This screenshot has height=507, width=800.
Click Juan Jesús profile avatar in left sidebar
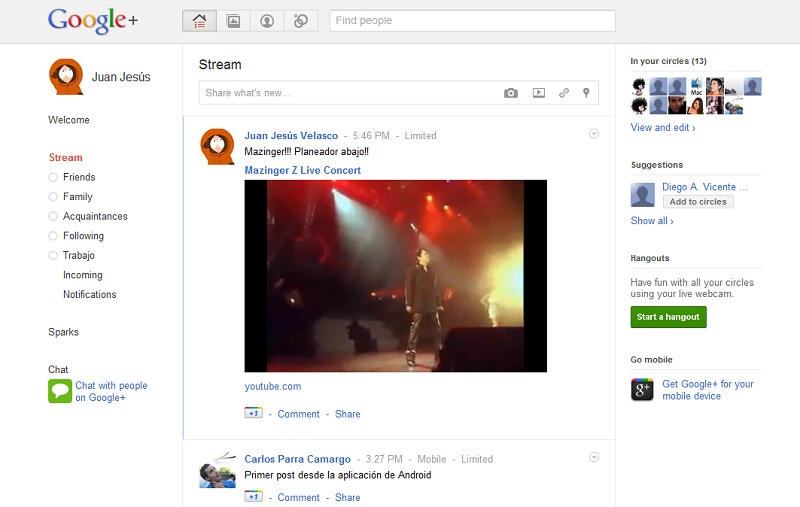tap(66, 77)
